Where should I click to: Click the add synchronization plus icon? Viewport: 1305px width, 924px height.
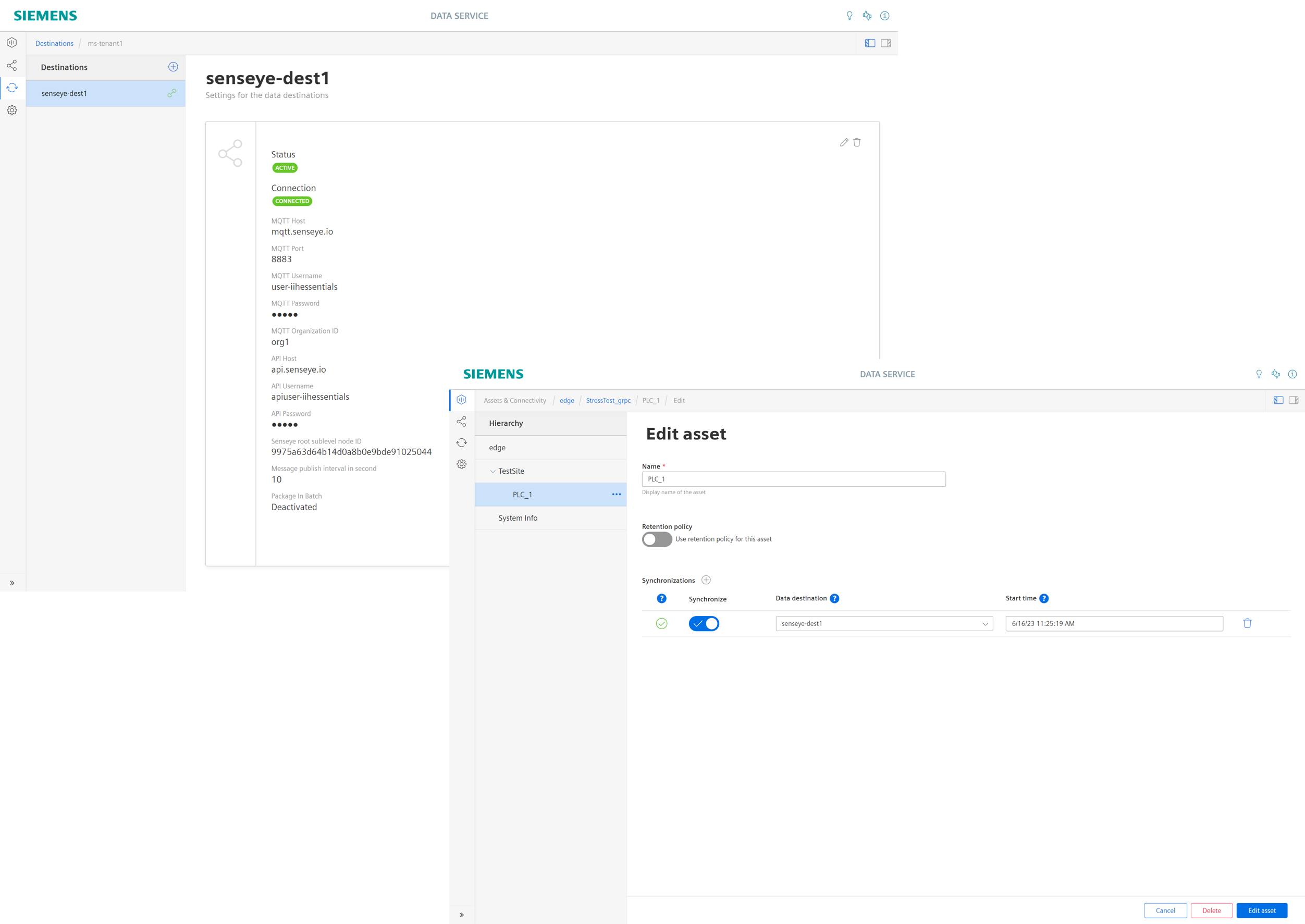tap(706, 580)
